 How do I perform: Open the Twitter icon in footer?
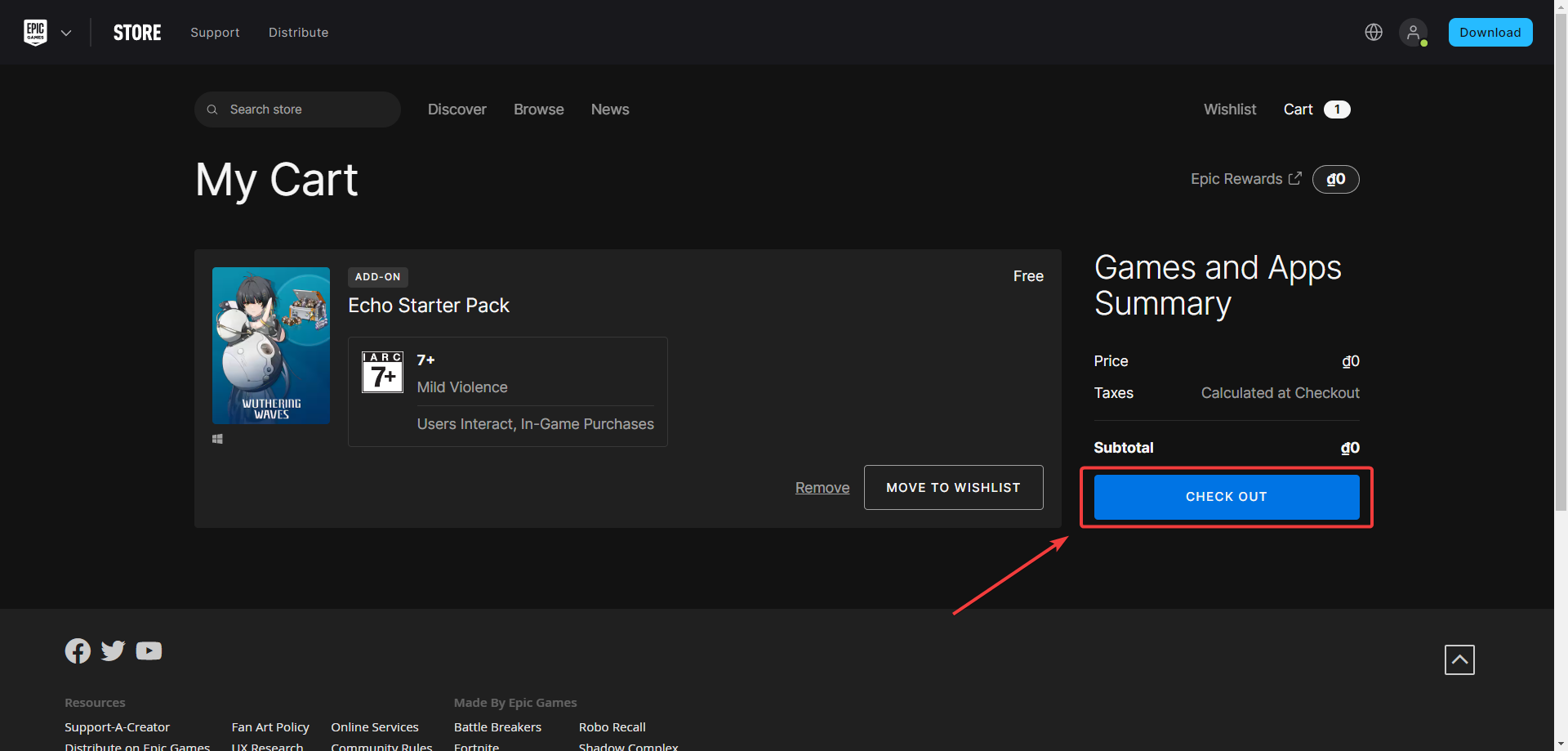[113, 650]
